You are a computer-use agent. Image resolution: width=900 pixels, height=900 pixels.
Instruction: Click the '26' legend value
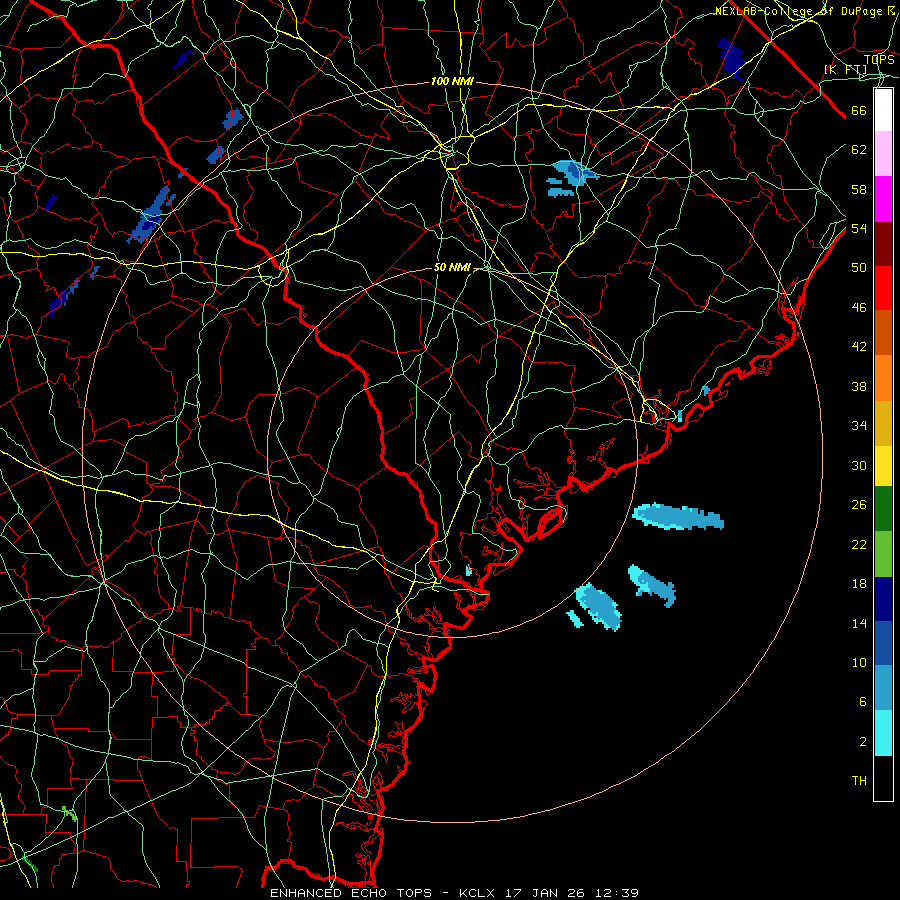click(859, 505)
